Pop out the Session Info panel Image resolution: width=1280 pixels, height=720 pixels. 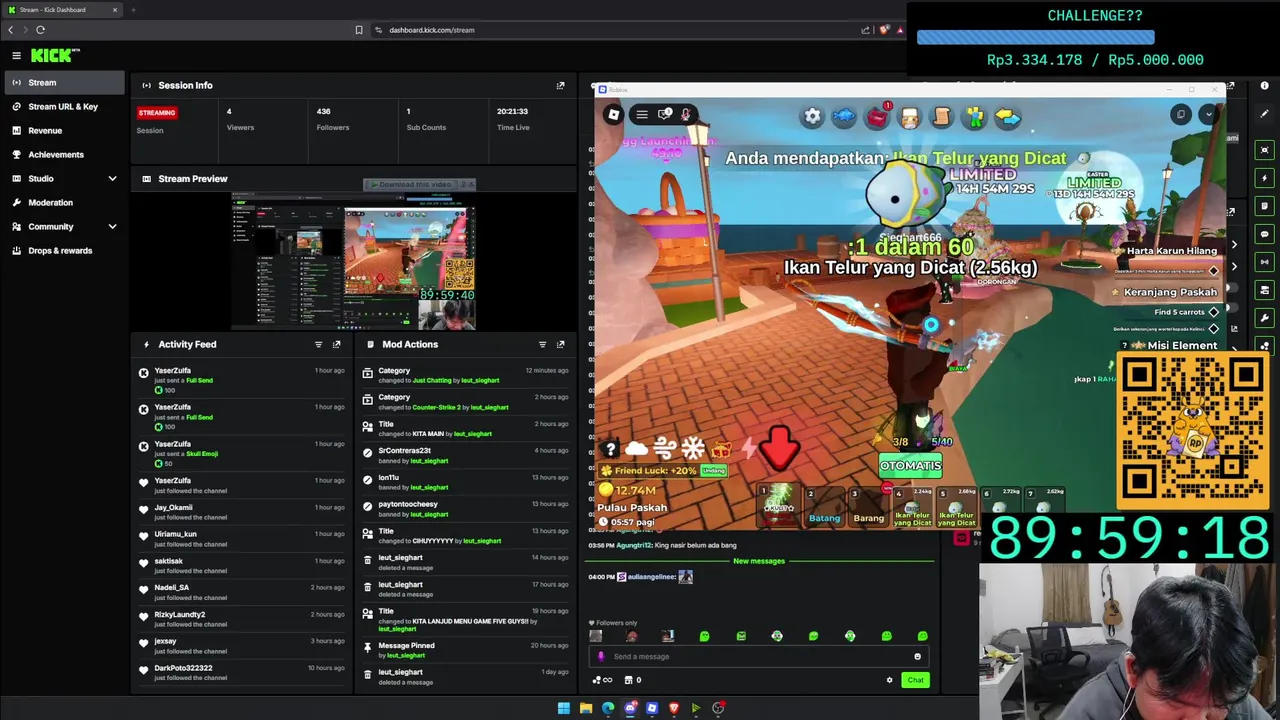click(x=560, y=85)
